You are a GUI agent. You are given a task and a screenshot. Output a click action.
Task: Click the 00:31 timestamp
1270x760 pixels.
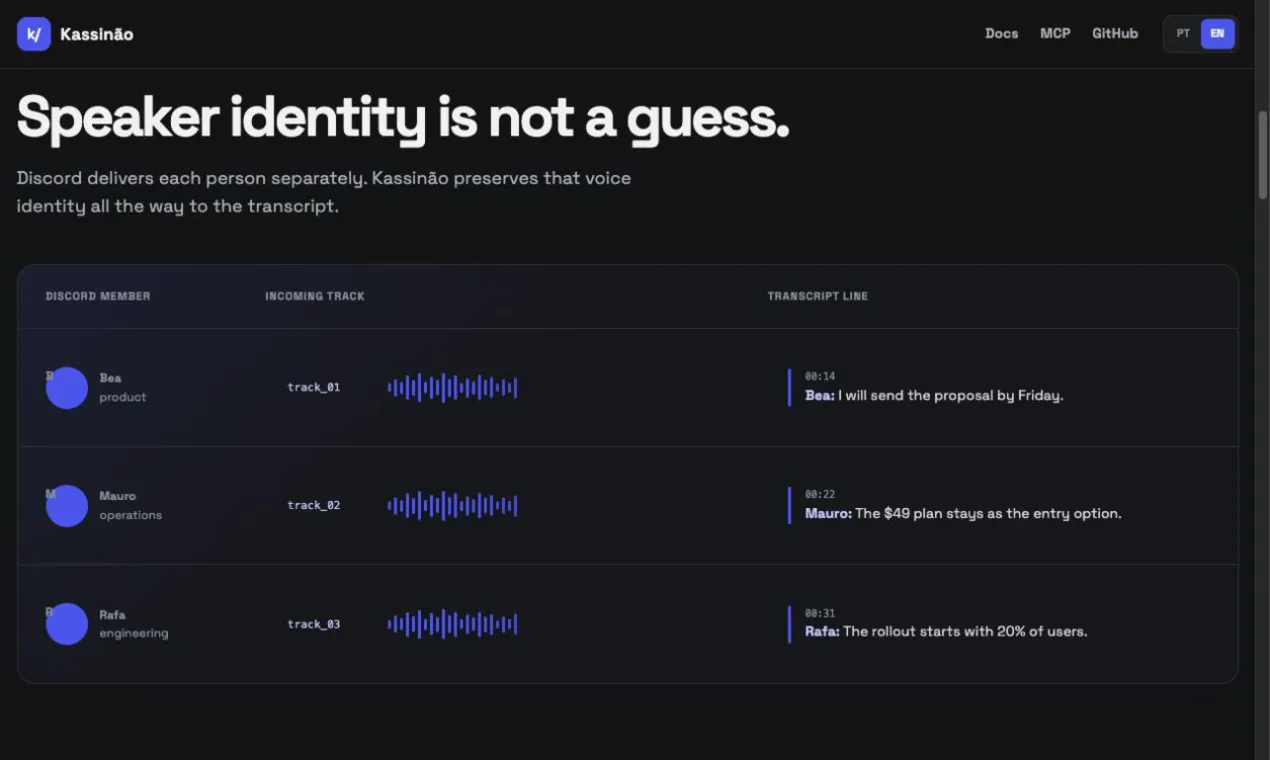click(x=820, y=613)
